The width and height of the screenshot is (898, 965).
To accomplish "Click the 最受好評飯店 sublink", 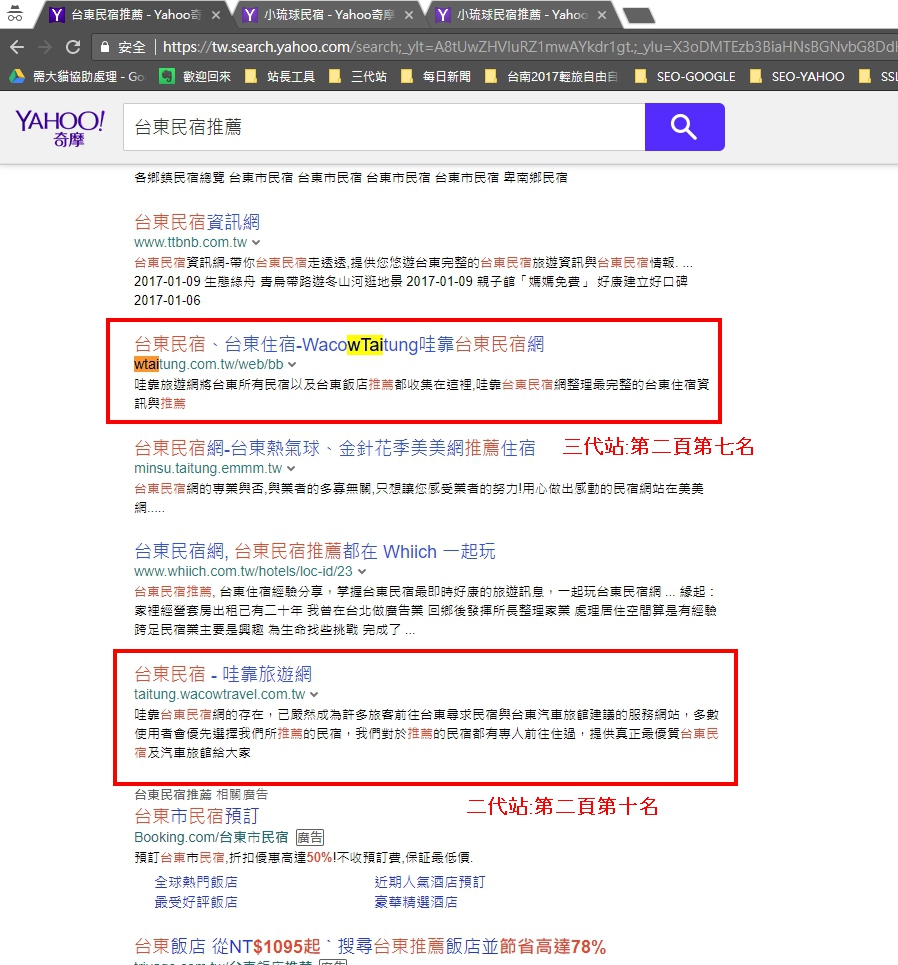I will 196,902.
